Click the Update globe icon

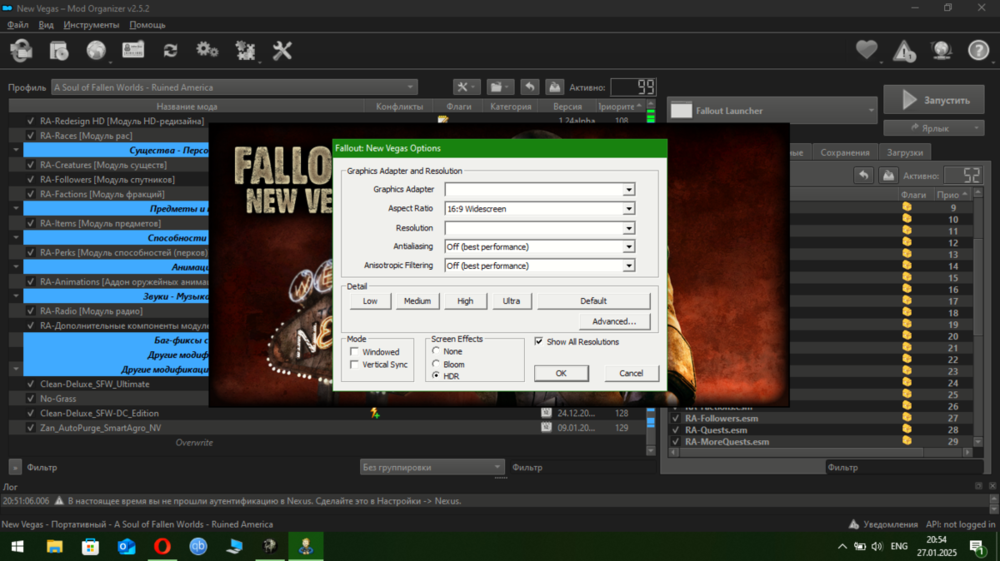pyautogui.click(x=941, y=50)
